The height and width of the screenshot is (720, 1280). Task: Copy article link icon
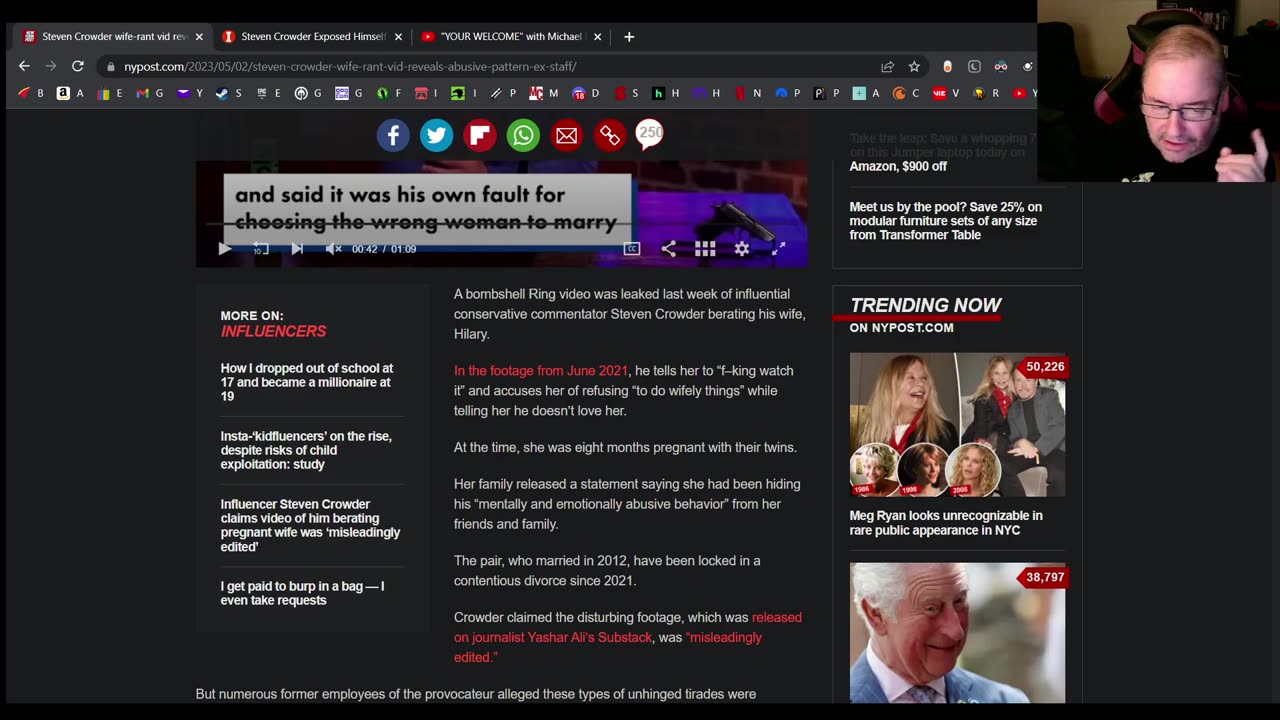tap(610, 135)
